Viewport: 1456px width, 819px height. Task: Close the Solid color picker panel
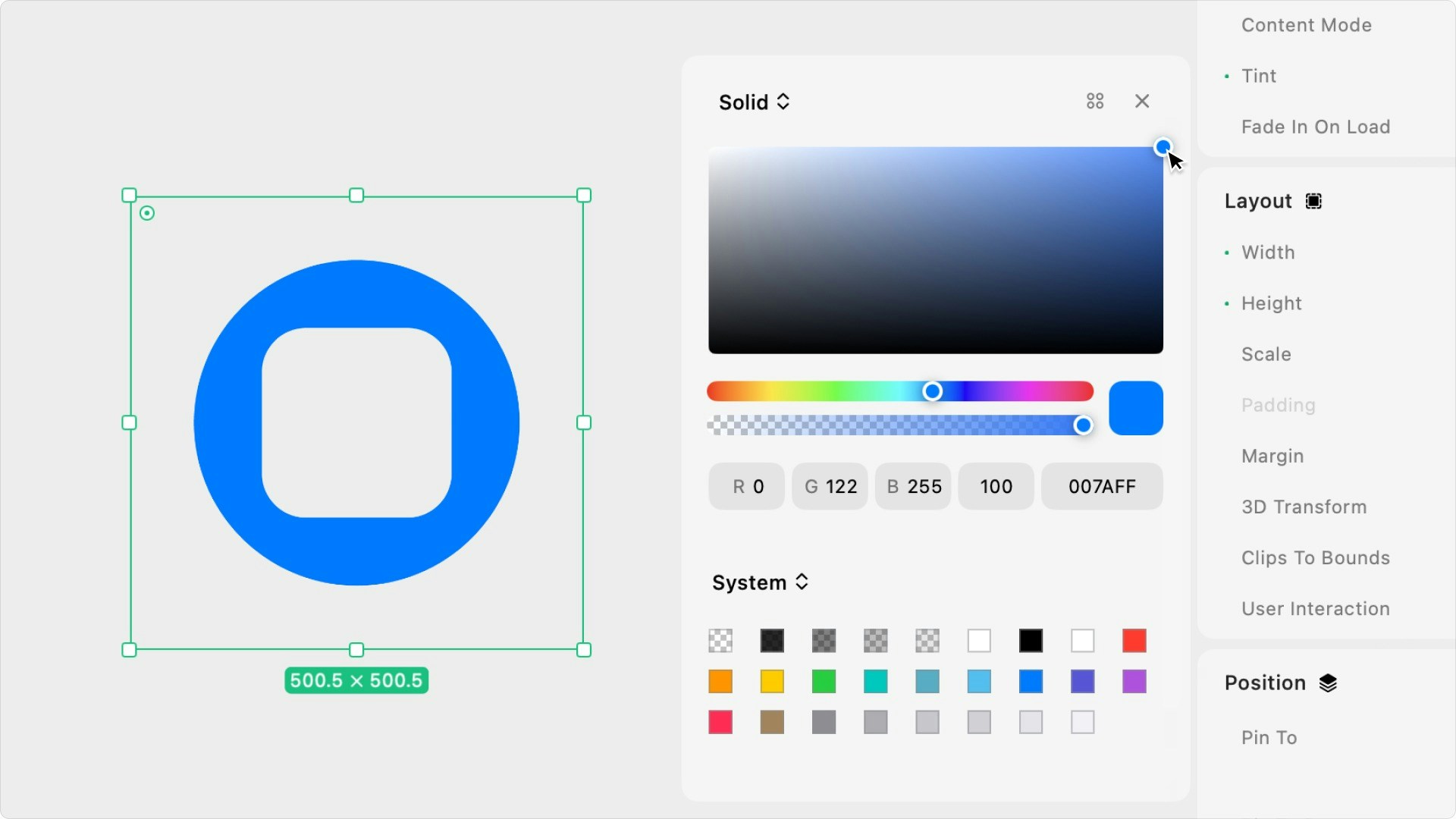pyautogui.click(x=1142, y=102)
